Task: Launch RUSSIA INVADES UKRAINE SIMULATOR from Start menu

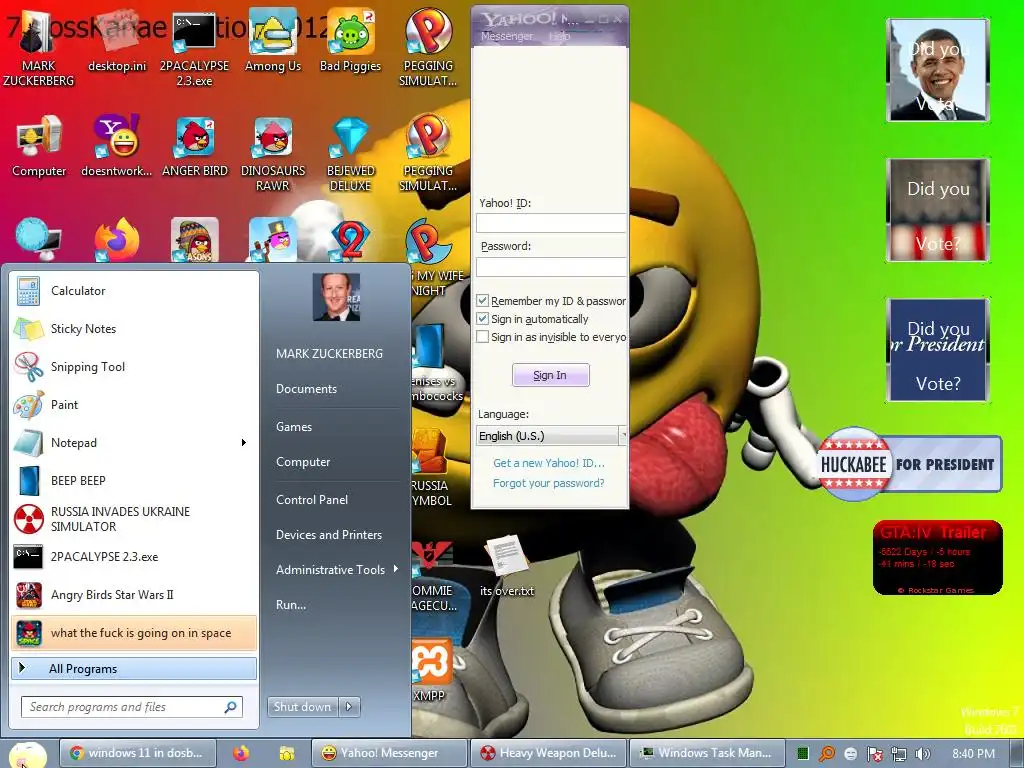Action: [x=134, y=519]
